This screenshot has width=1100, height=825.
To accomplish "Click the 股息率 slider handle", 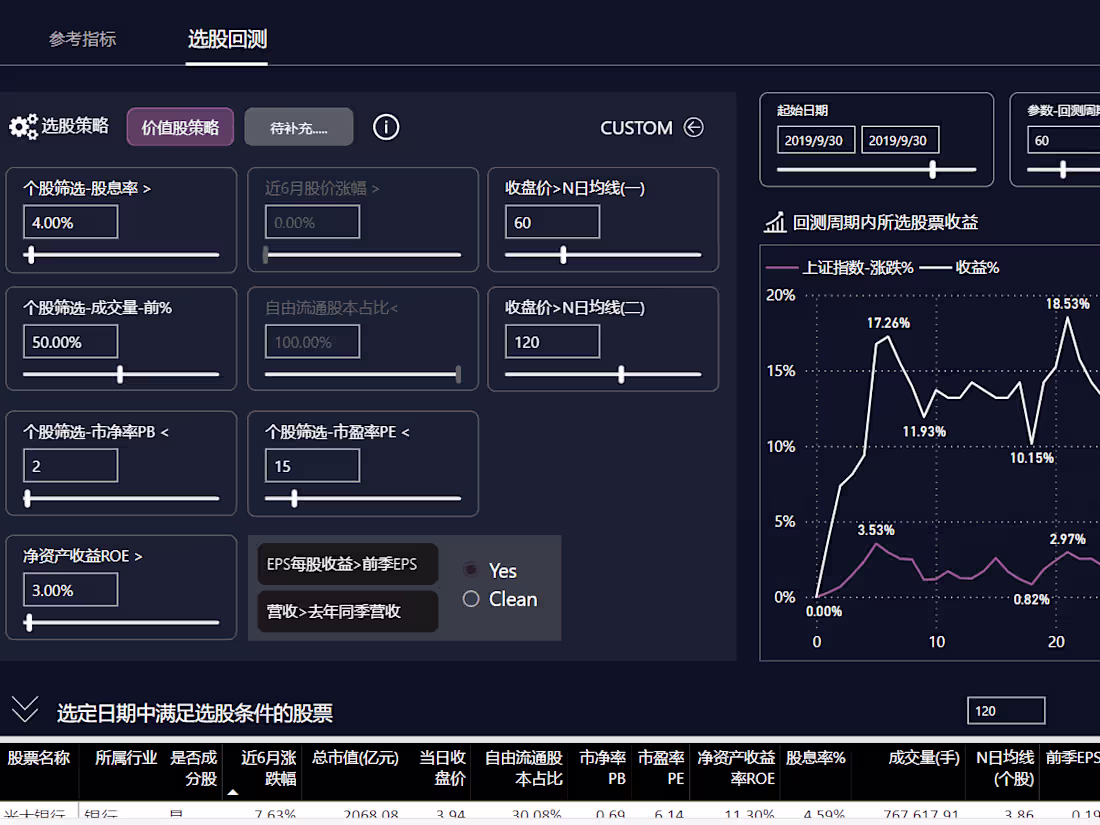I will [x=30, y=255].
